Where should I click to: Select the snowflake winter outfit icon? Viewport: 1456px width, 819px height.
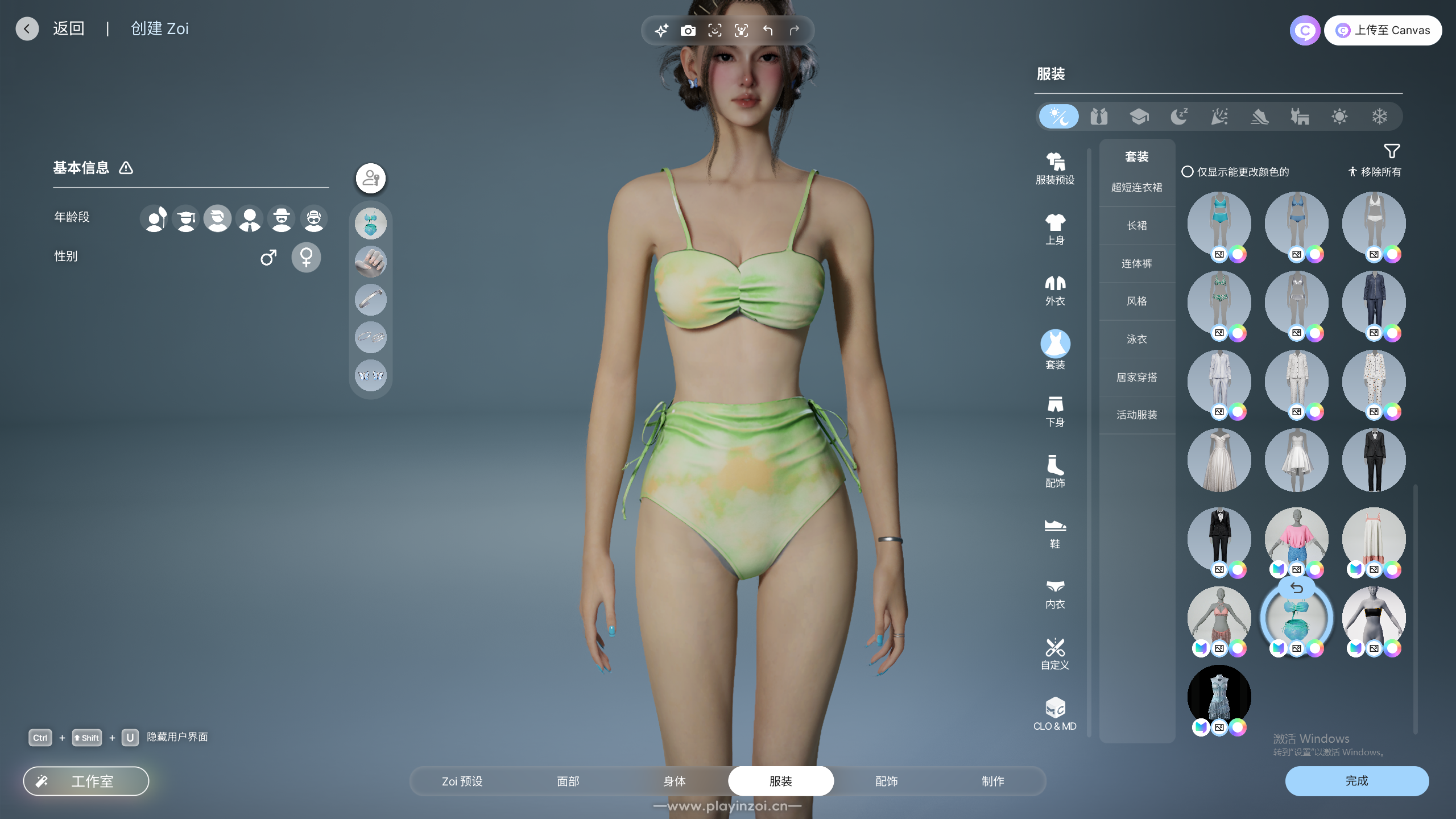1379,117
